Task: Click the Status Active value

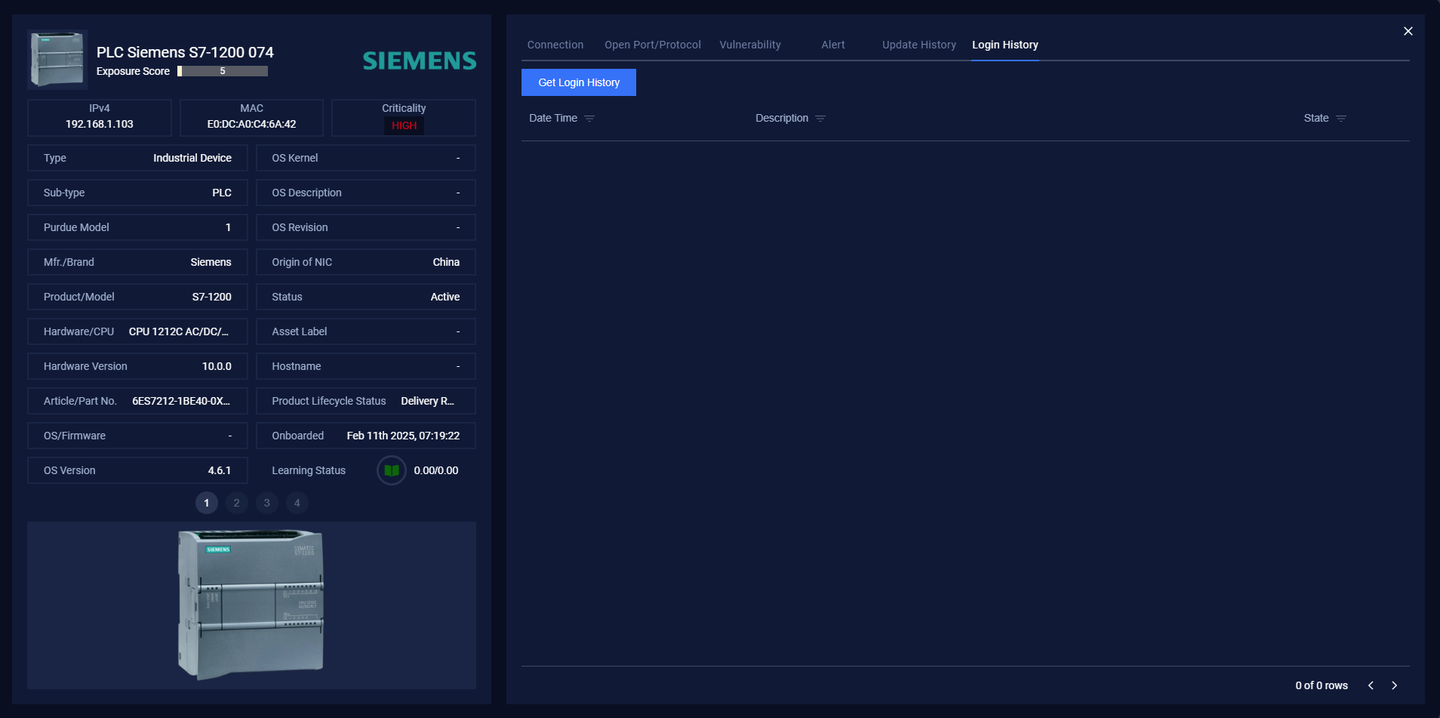Action: 445,297
